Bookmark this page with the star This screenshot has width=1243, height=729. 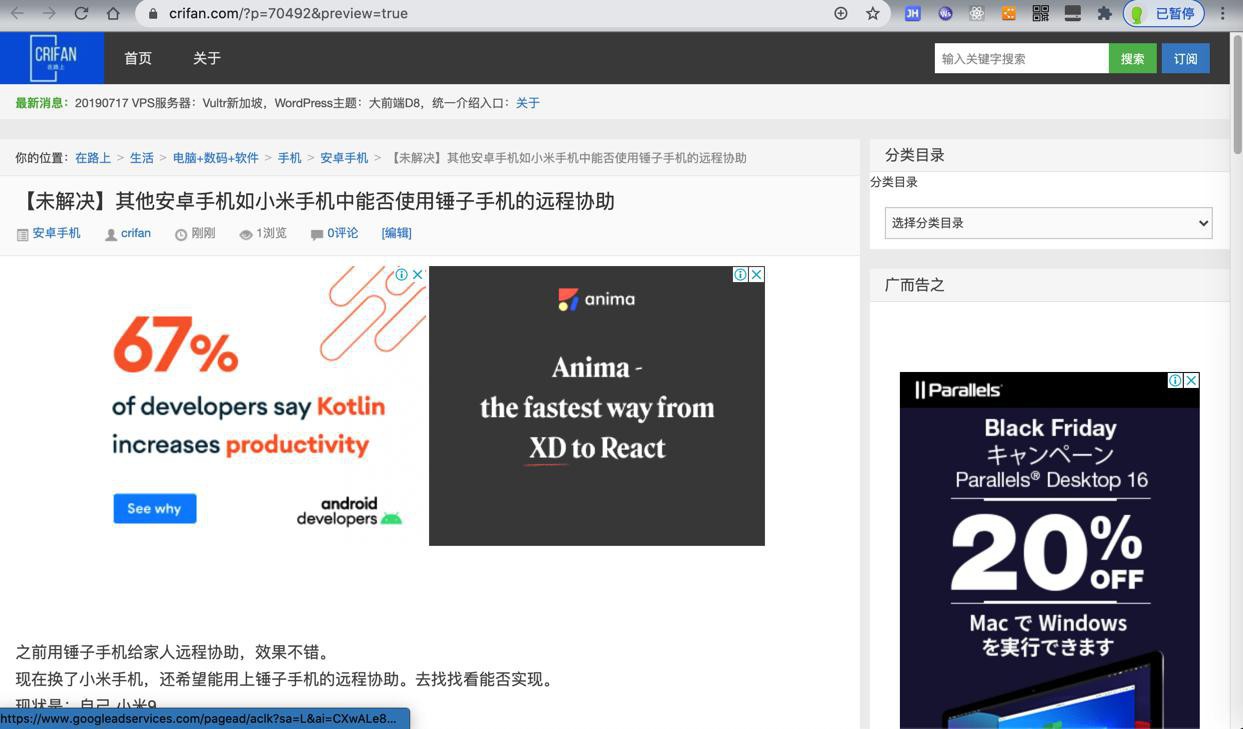(x=873, y=13)
